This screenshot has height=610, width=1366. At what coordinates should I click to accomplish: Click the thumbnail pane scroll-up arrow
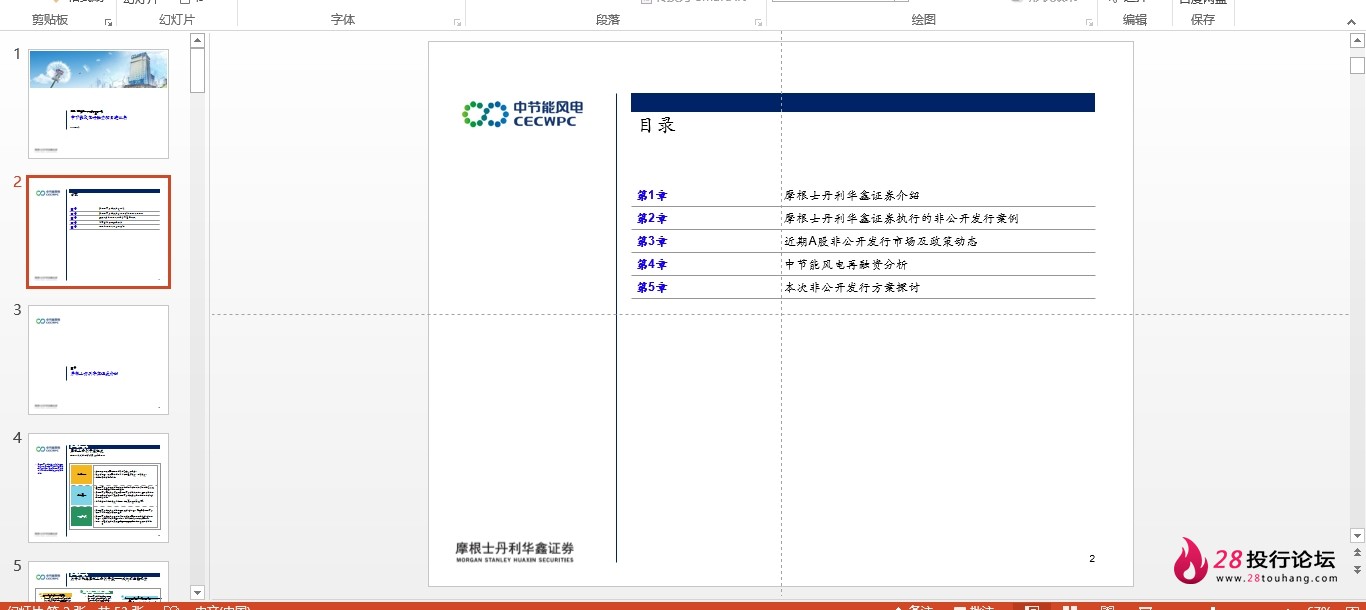pyautogui.click(x=197, y=41)
